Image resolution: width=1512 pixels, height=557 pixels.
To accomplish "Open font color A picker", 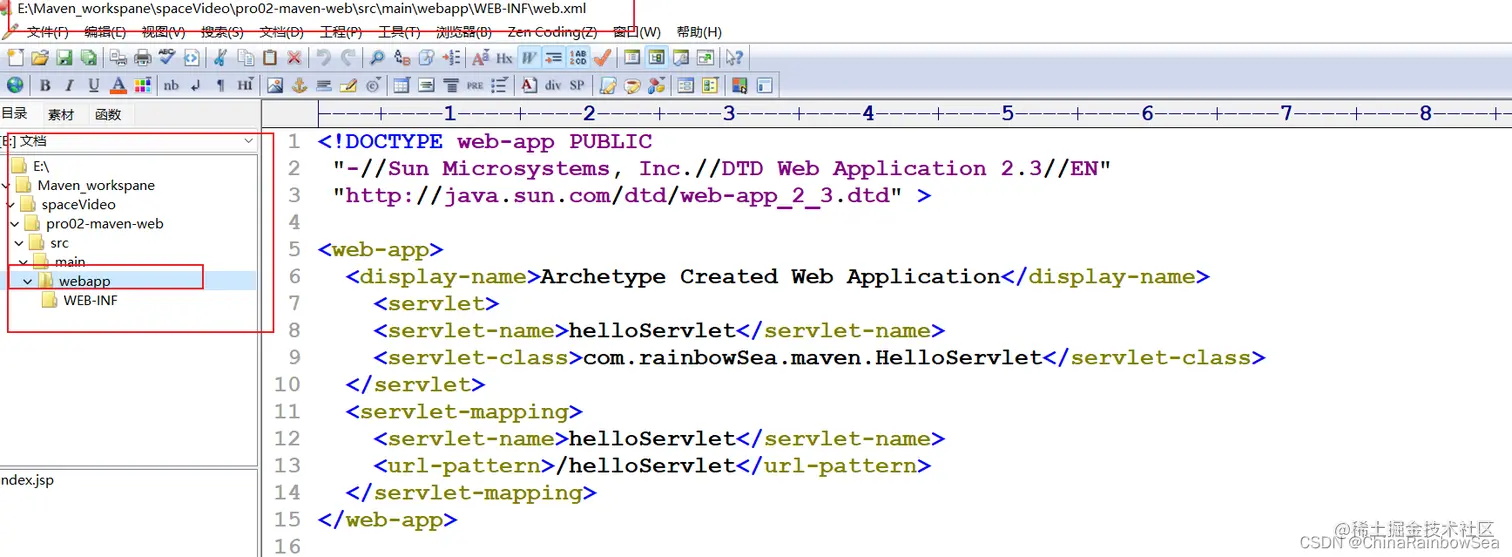I will coord(117,85).
